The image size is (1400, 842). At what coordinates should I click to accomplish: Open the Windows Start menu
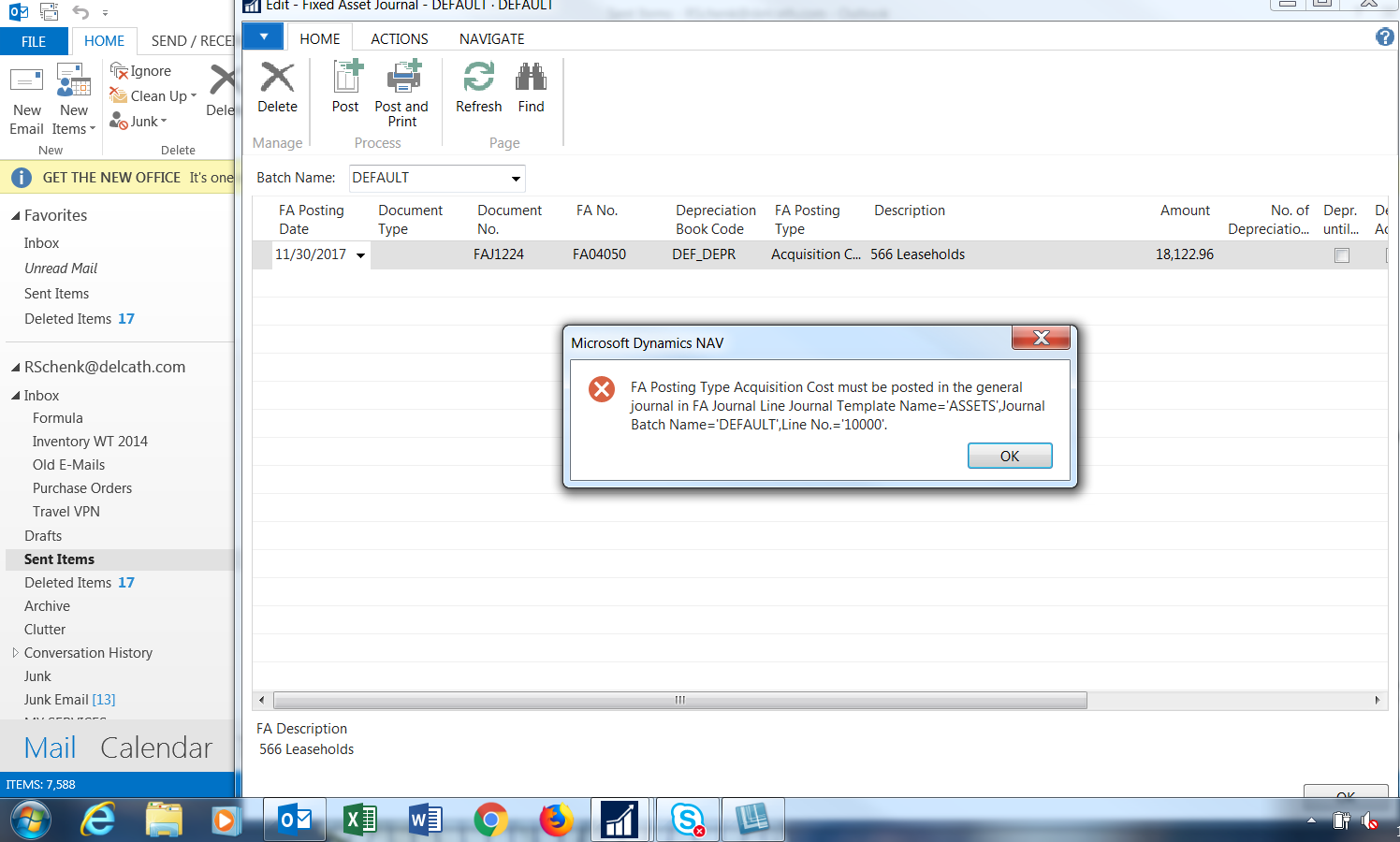point(29,820)
